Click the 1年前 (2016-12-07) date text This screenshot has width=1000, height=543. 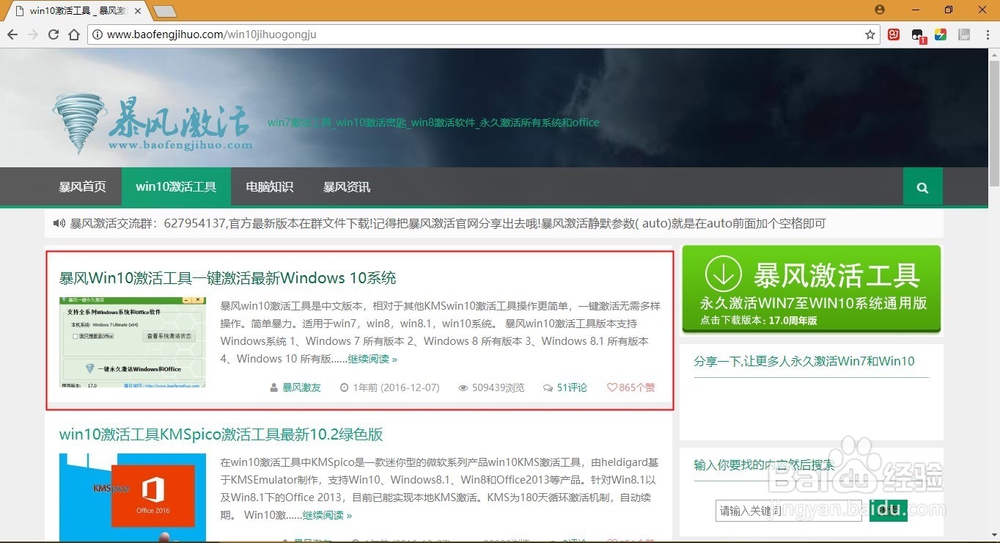[x=395, y=387]
